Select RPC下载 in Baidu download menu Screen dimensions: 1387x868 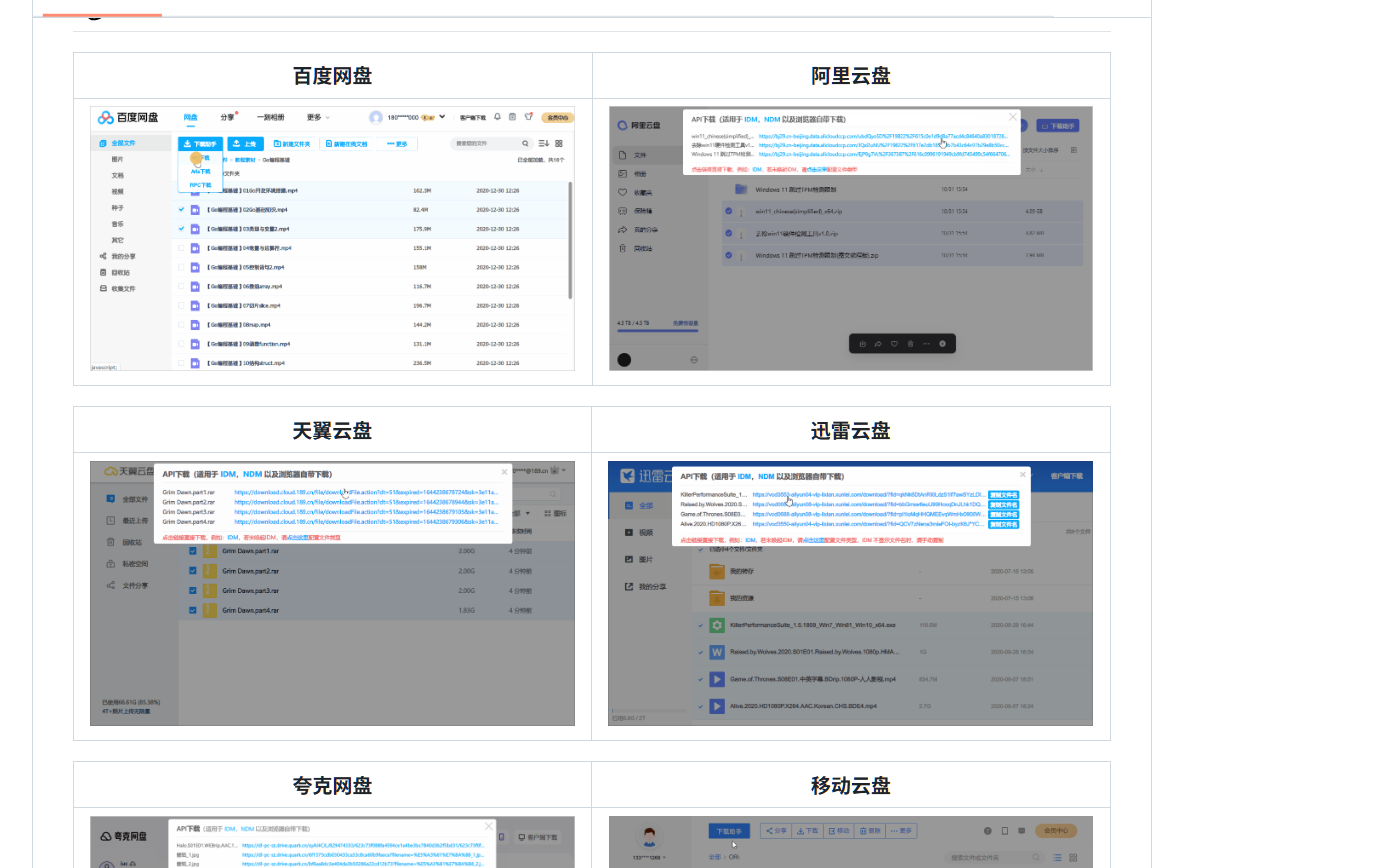(x=200, y=185)
